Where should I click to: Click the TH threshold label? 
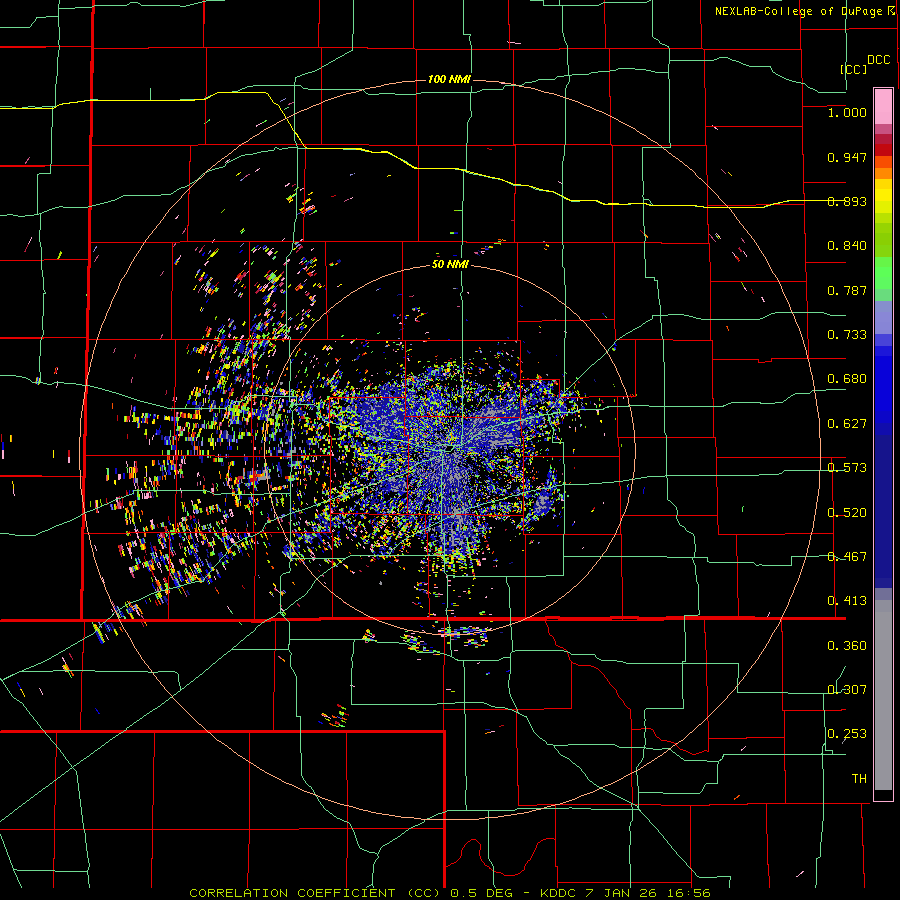pos(859,779)
